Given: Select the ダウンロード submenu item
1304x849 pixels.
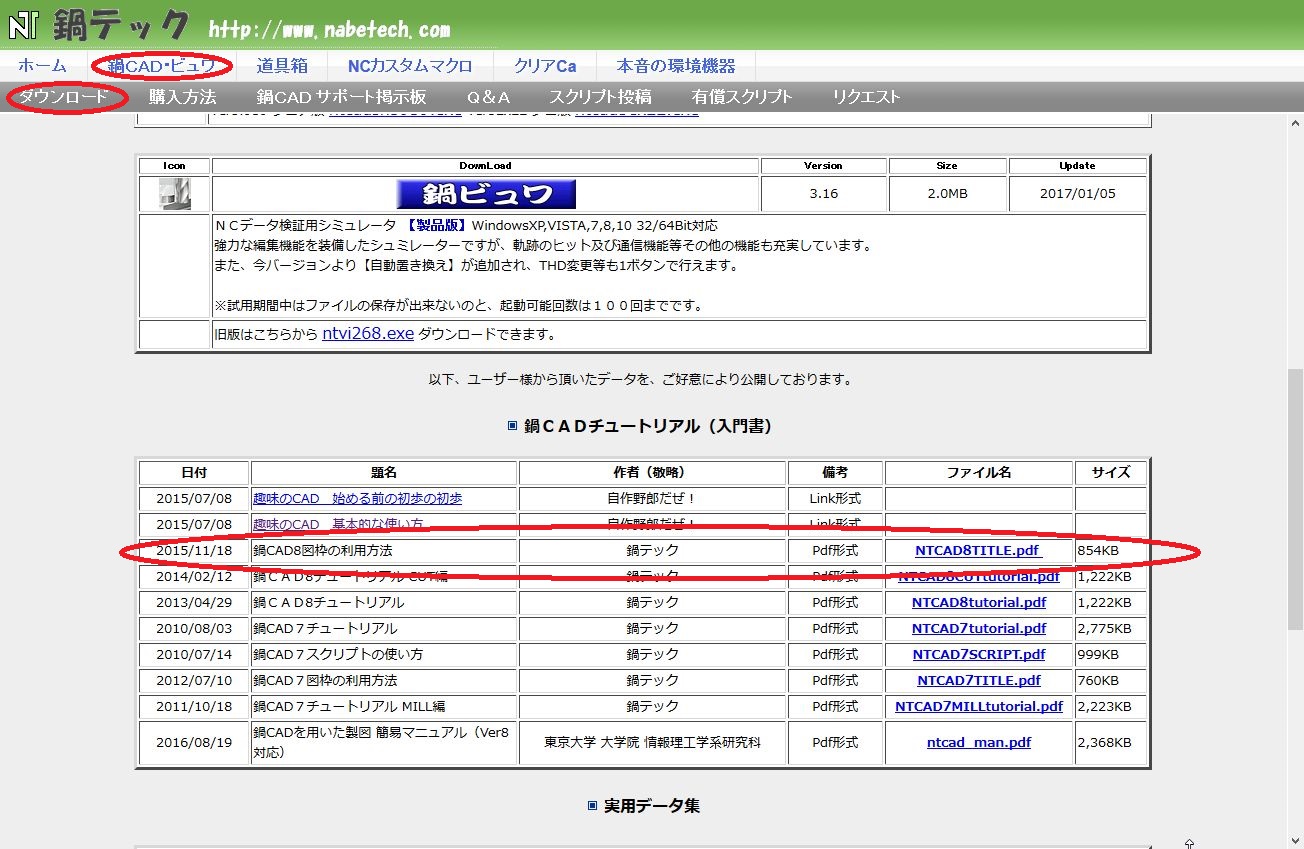Looking at the screenshot, I should 64,97.
